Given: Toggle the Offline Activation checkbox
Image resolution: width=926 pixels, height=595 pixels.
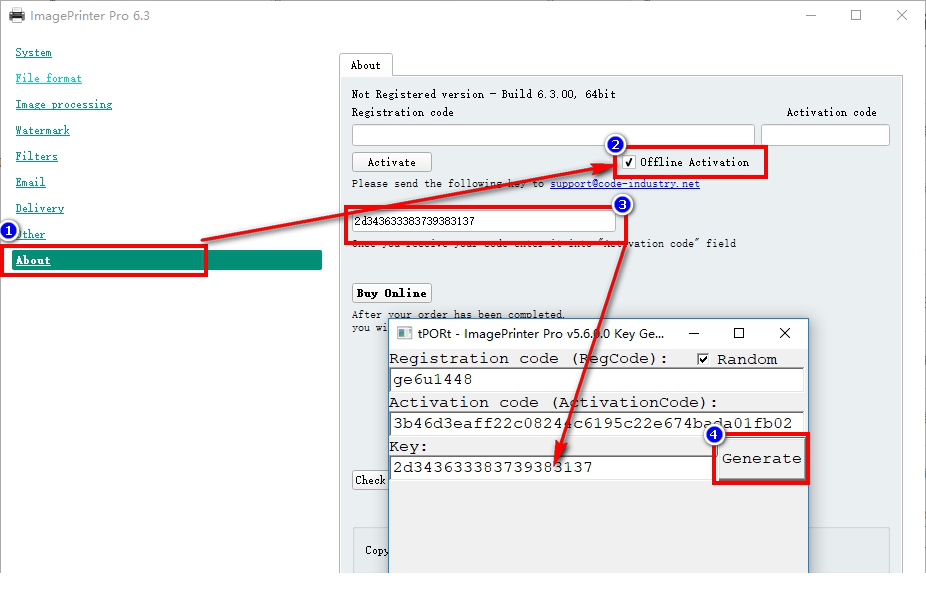Looking at the screenshot, I should point(630,162).
